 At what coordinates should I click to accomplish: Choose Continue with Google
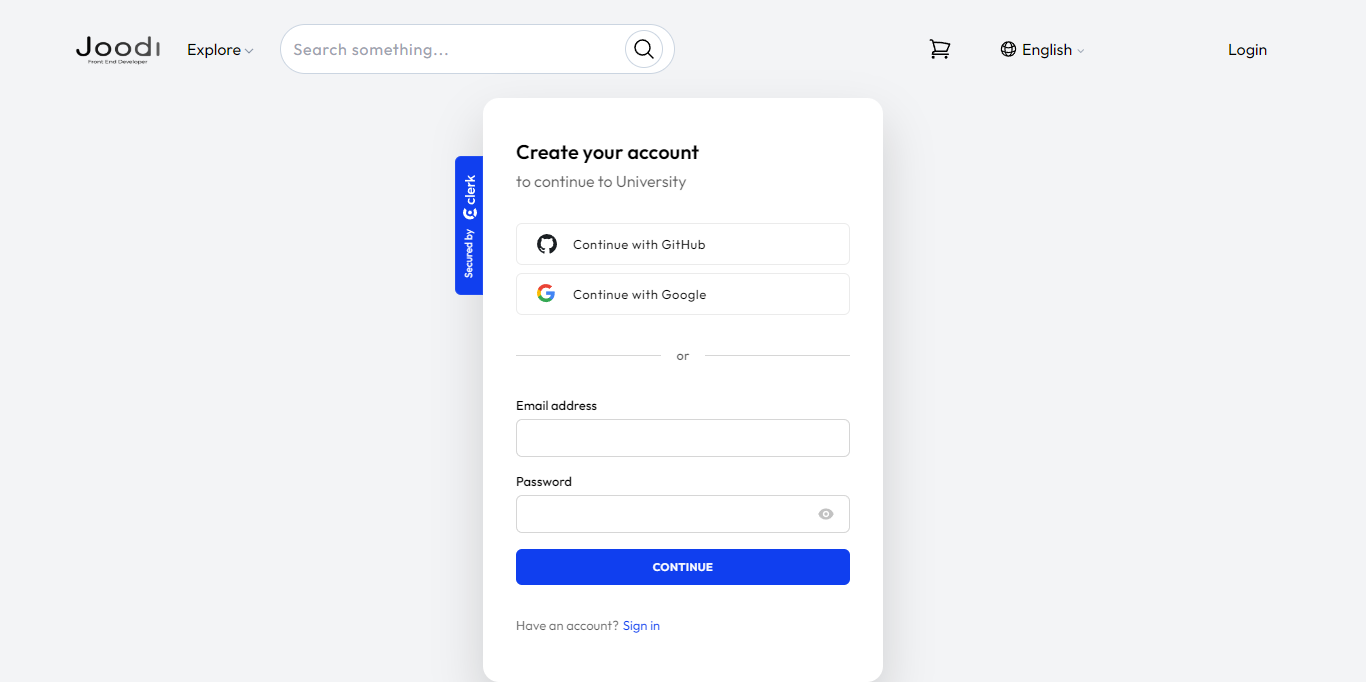683,294
